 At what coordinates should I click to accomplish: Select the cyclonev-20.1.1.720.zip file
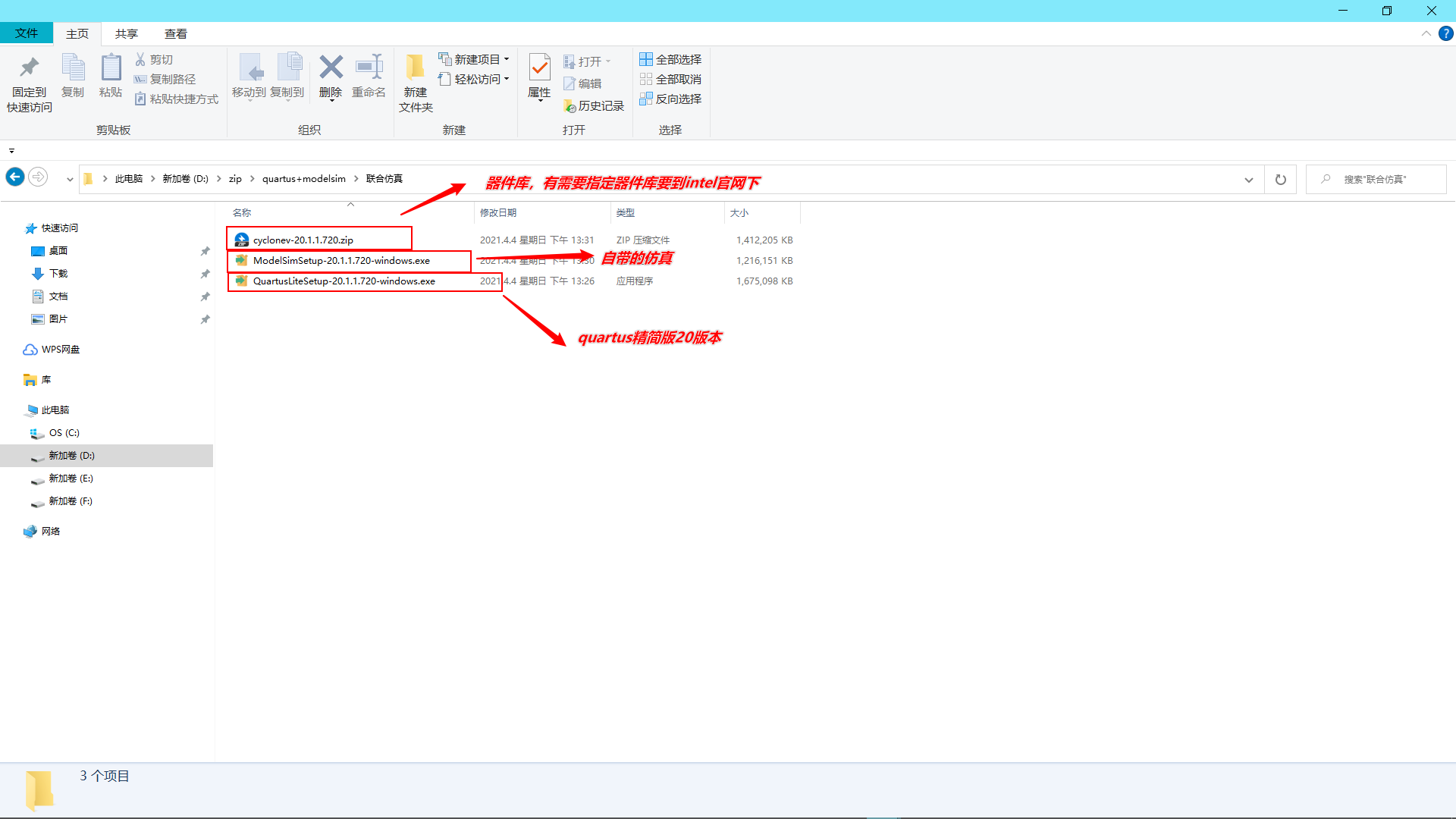coord(303,240)
